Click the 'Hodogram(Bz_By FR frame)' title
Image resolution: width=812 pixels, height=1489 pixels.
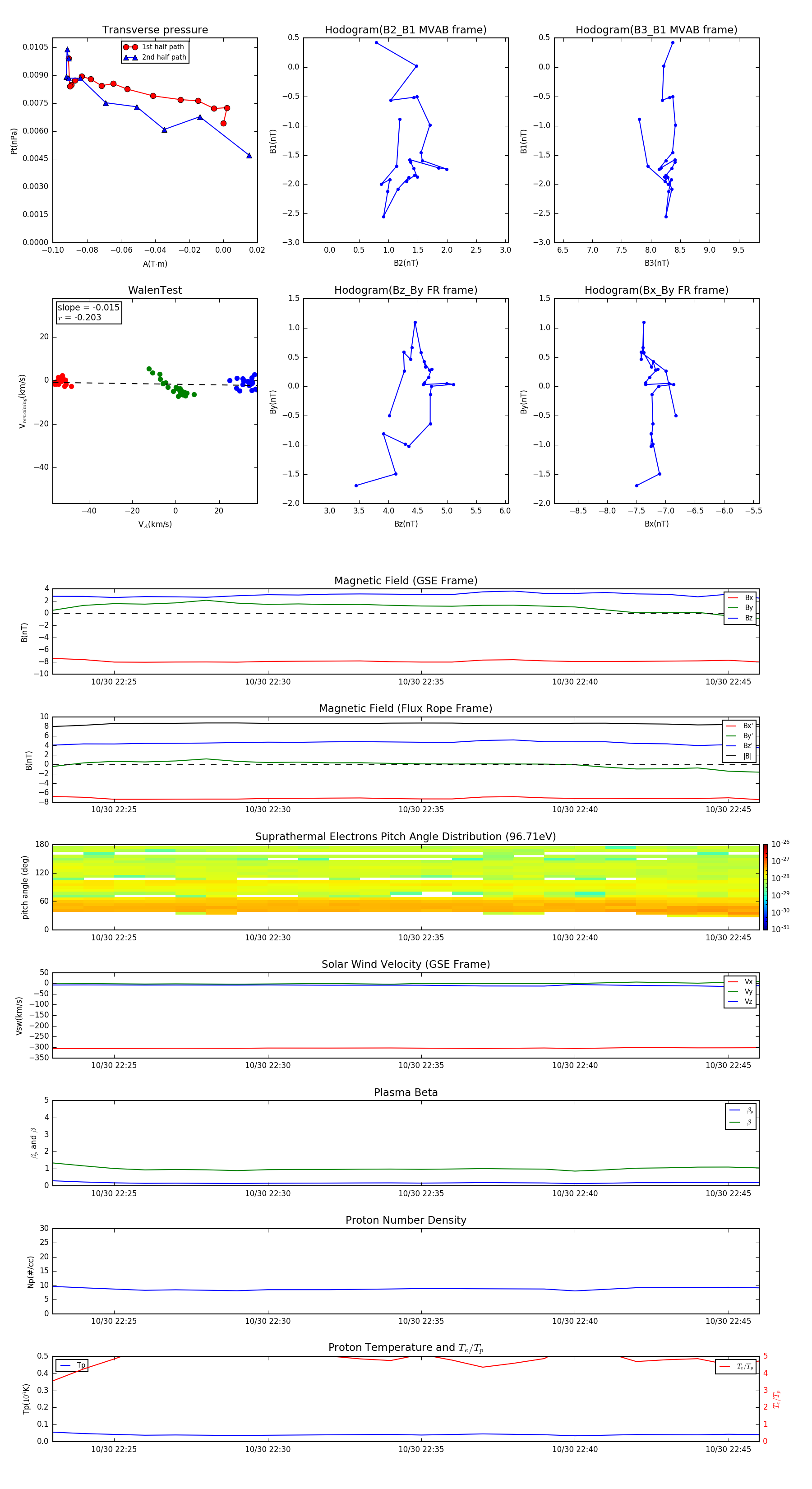[x=406, y=290]
